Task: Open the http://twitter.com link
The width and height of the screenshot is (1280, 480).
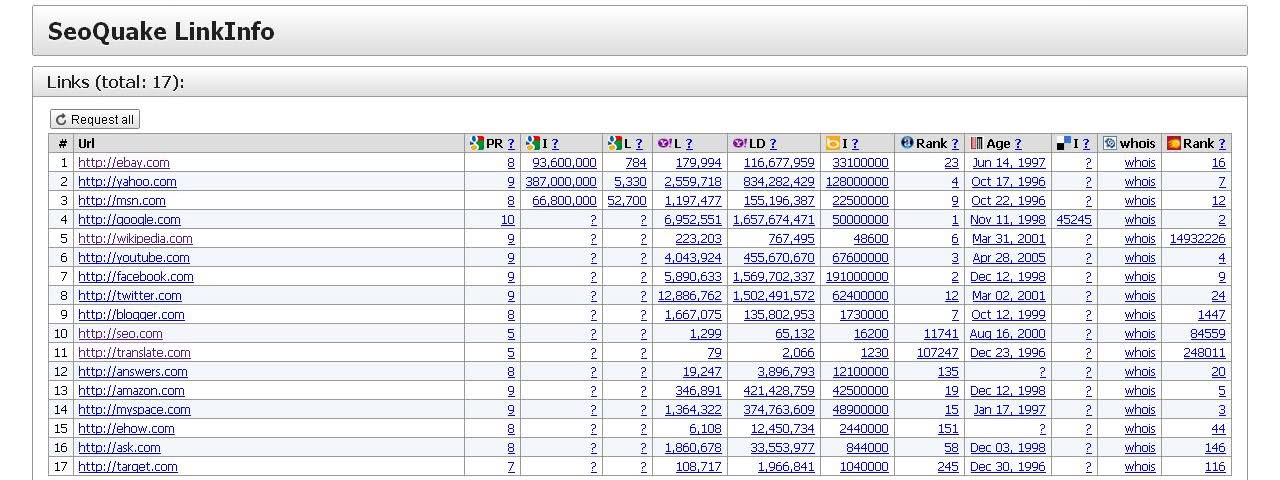Action: pyautogui.click(x=130, y=296)
